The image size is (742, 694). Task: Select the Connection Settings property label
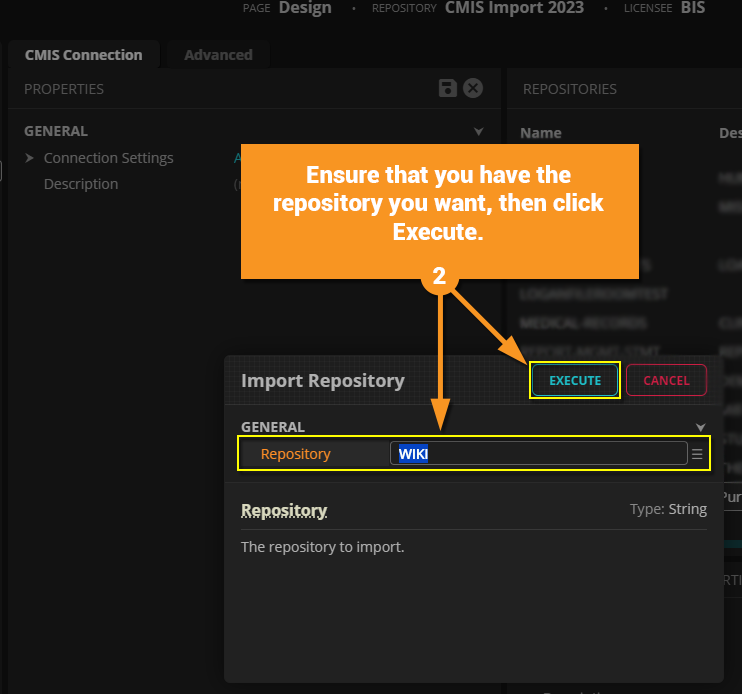point(109,158)
